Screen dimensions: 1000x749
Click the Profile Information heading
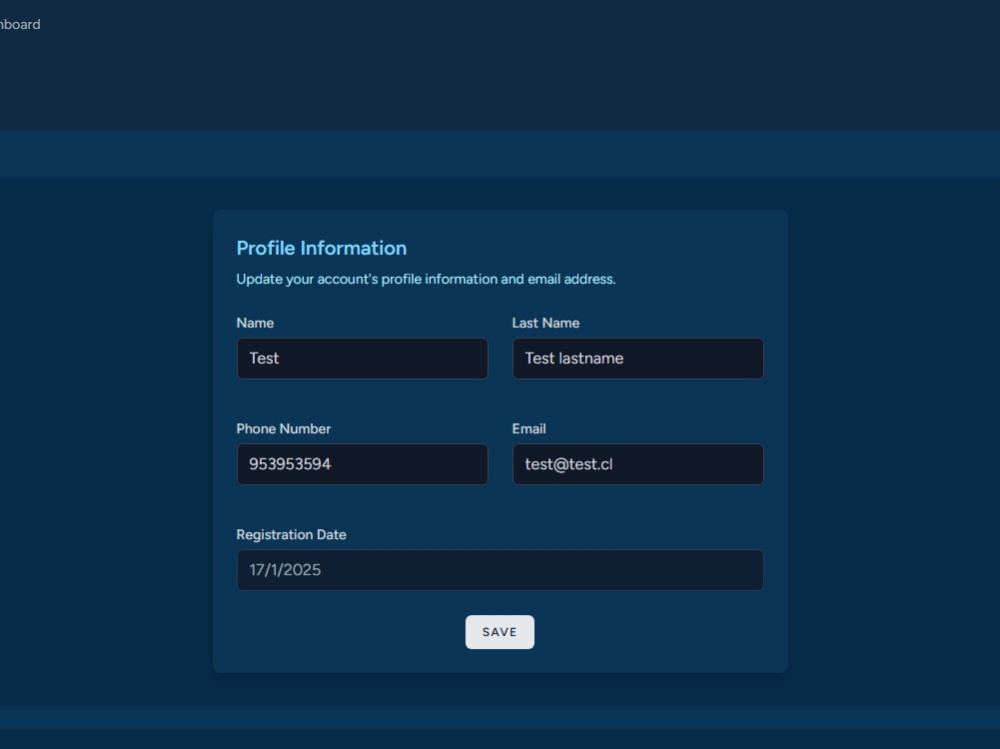click(321, 248)
